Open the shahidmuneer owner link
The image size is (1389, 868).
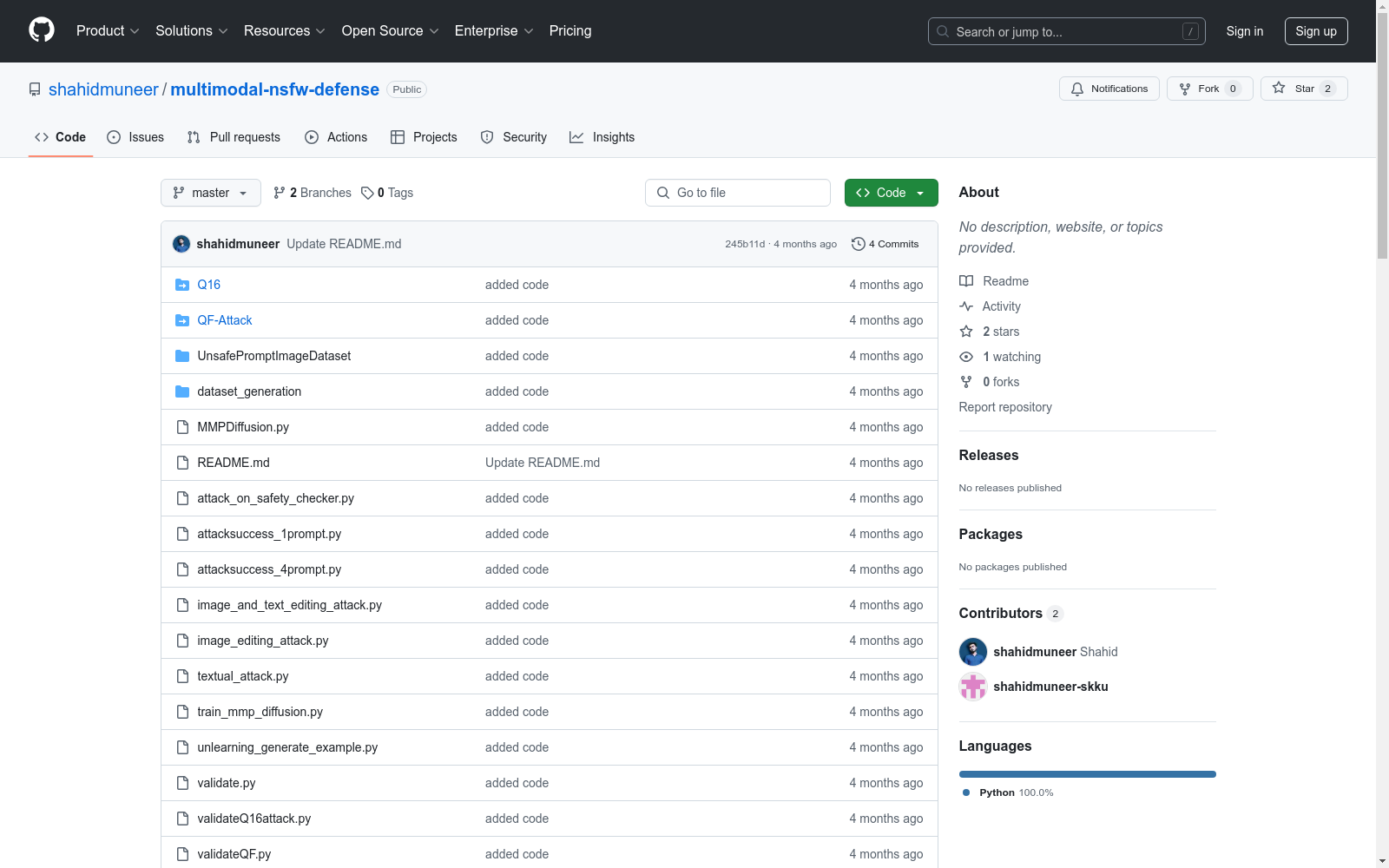(x=103, y=89)
